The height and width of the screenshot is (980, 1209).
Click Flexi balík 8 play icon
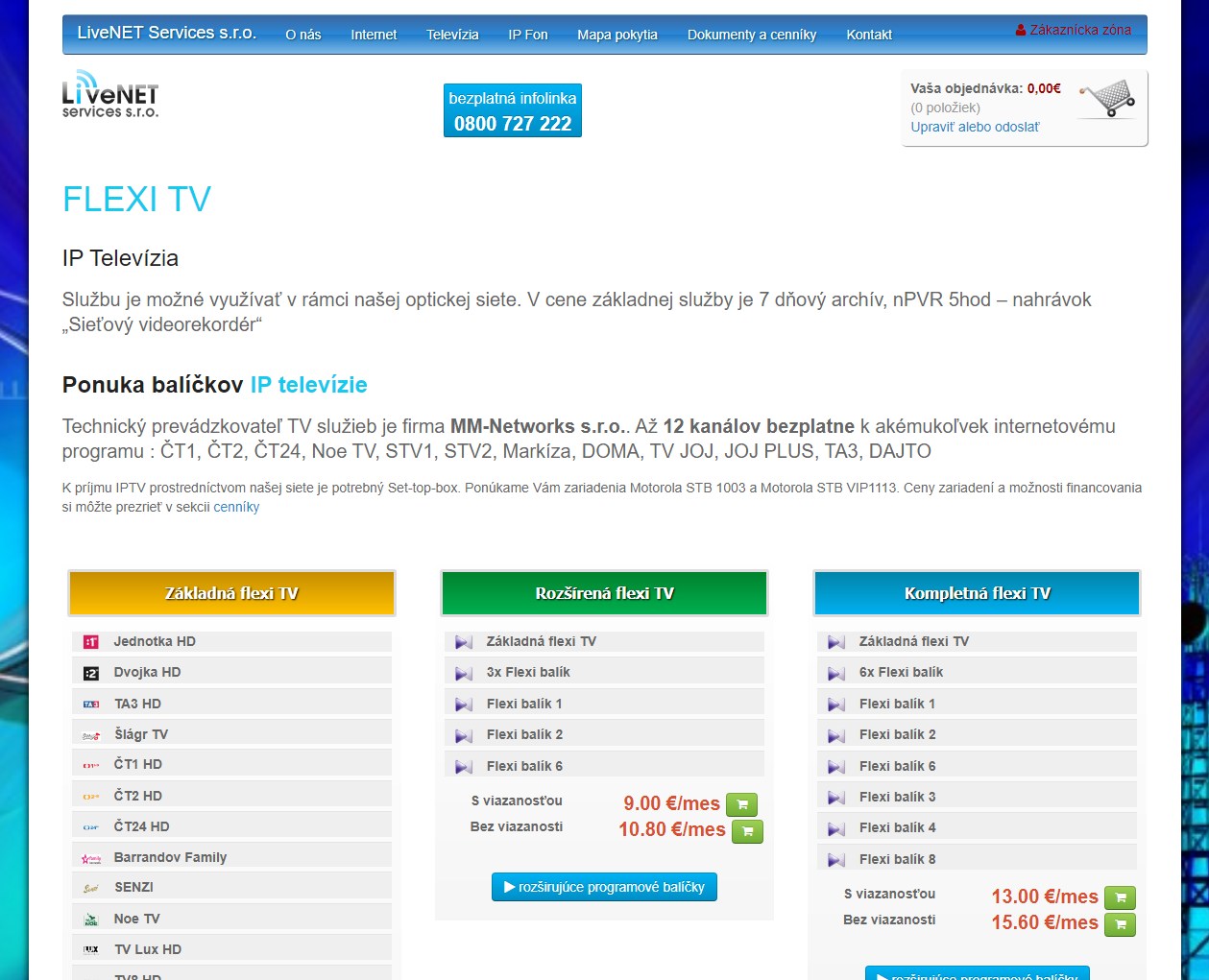[836, 860]
